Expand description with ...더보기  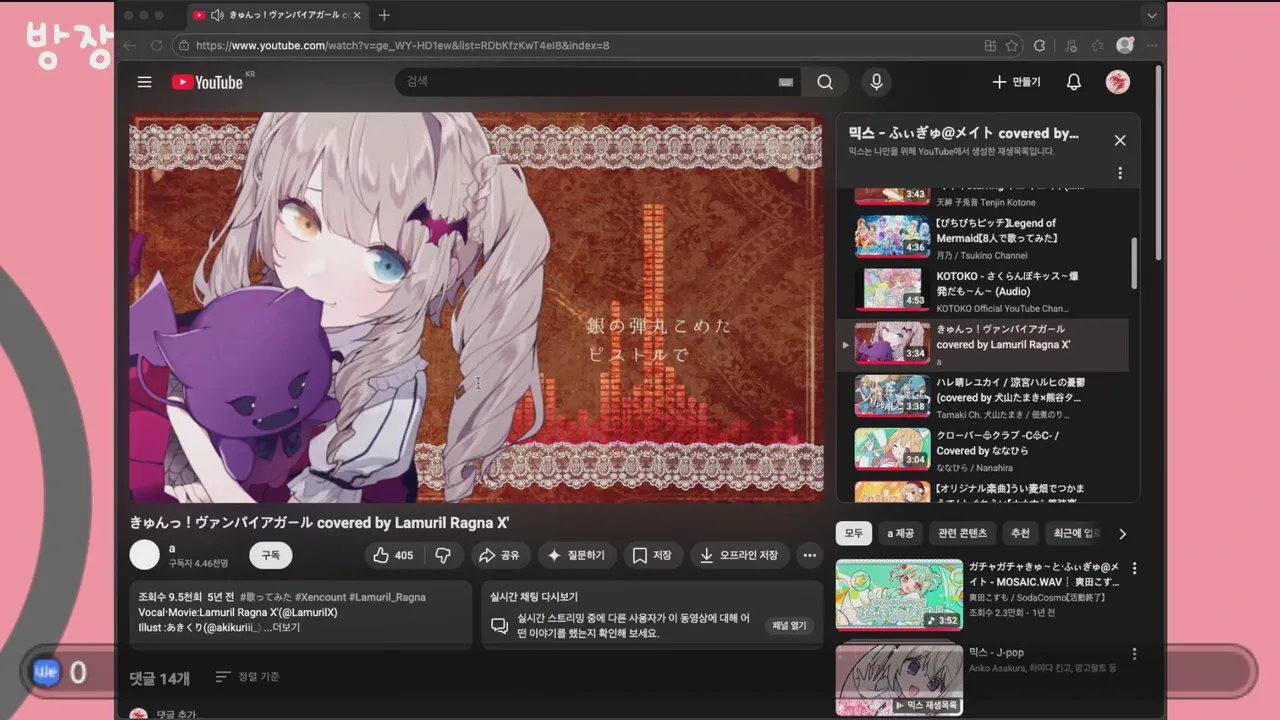click(x=281, y=627)
